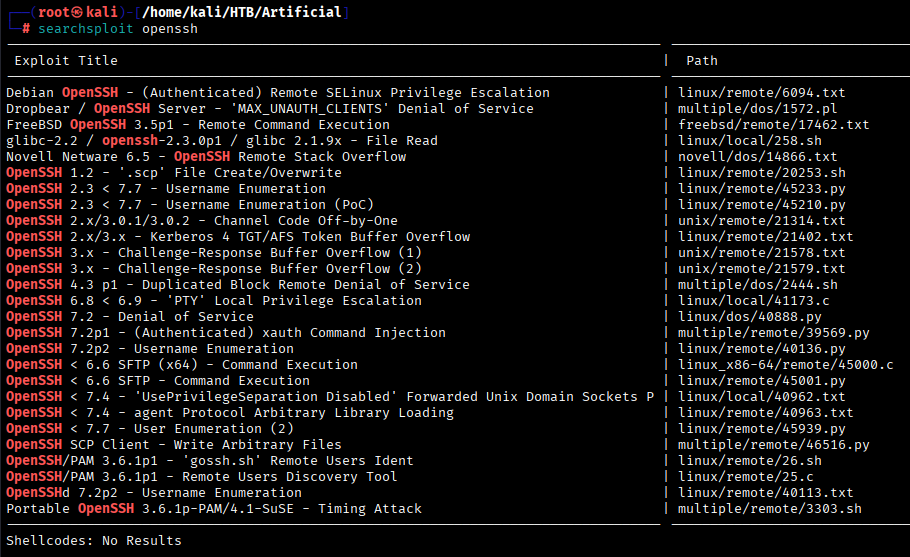This screenshot has height=557, width=910.
Task: Select the Channel Code Off-by-One exploit row
Action: coord(202,221)
